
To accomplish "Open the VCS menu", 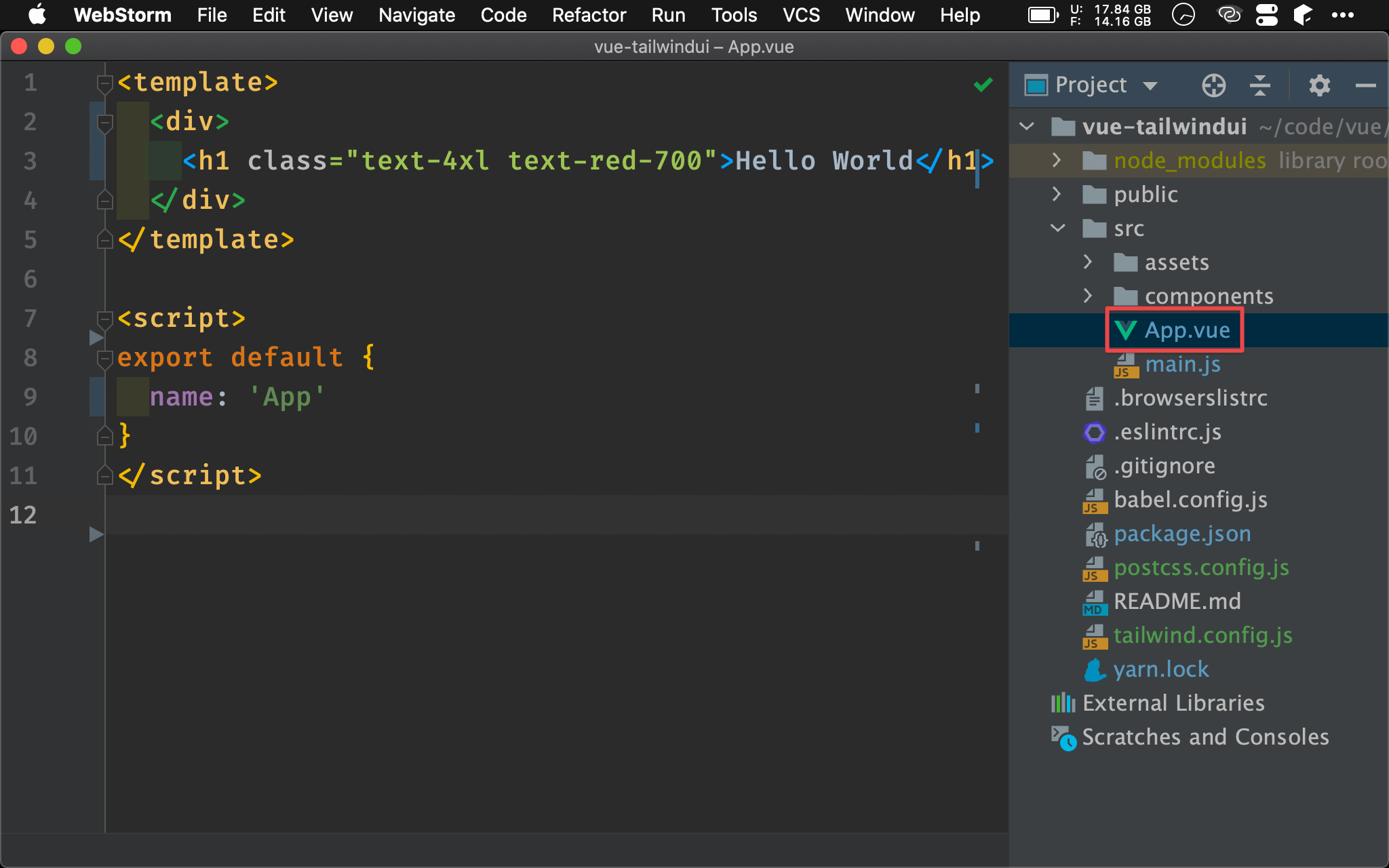I will point(801,15).
